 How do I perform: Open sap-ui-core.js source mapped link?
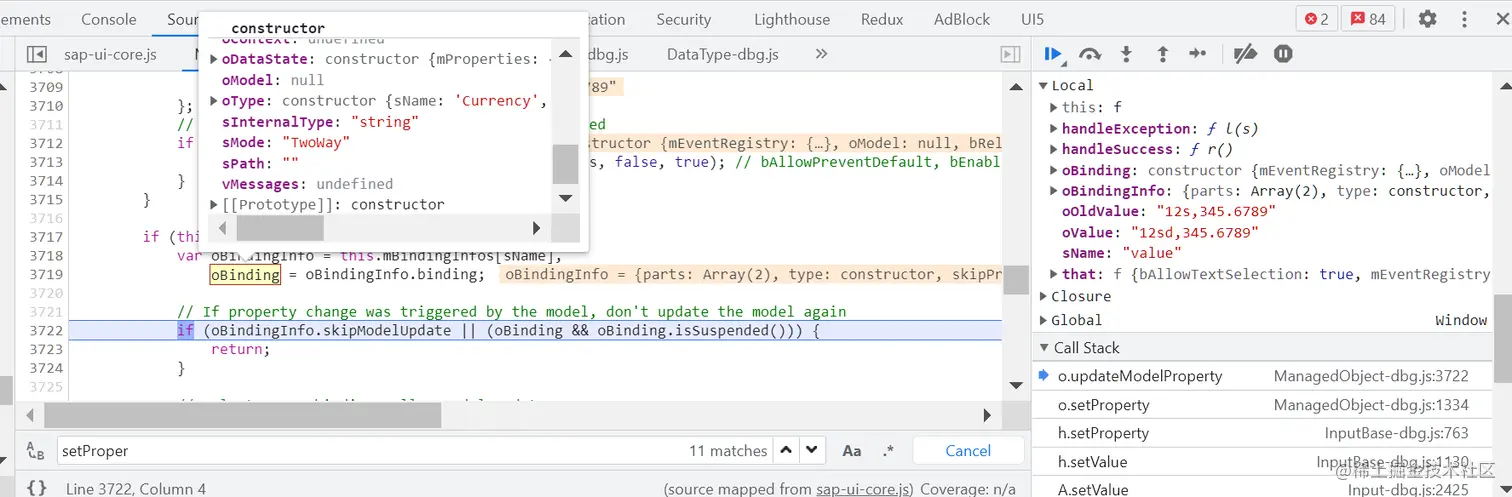click(x=864, y=489)
